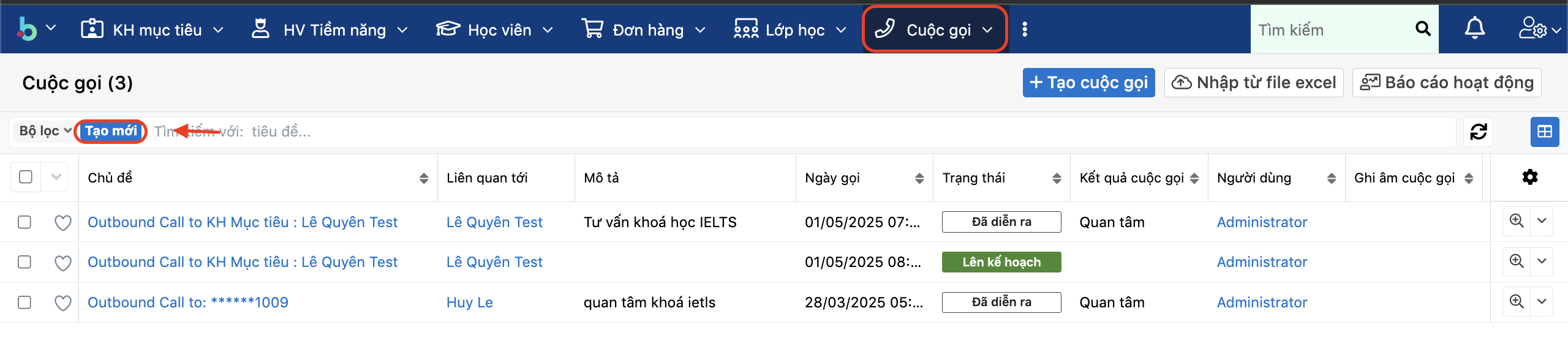The image size is (1568, 338).
Task: Open the three-dot more menu
Action: (1025, 29)
